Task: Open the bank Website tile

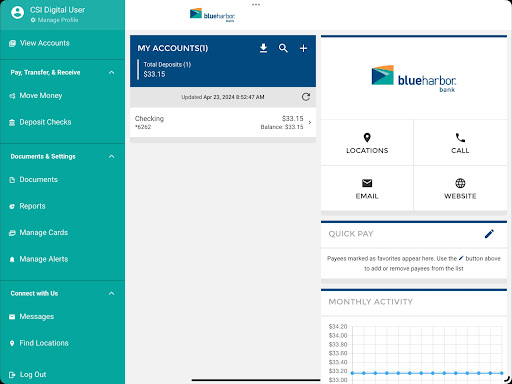Action: (x=460, y=188)
